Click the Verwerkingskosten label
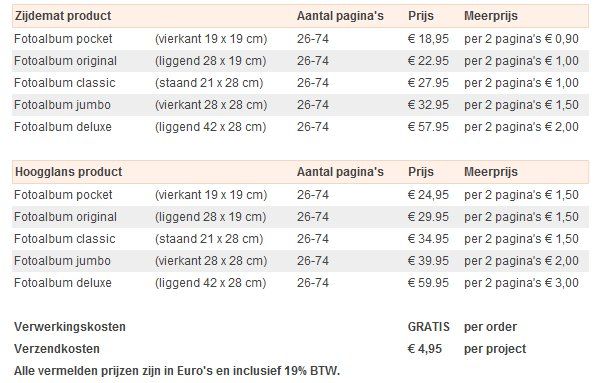598x383 pixels. (70, 327)
